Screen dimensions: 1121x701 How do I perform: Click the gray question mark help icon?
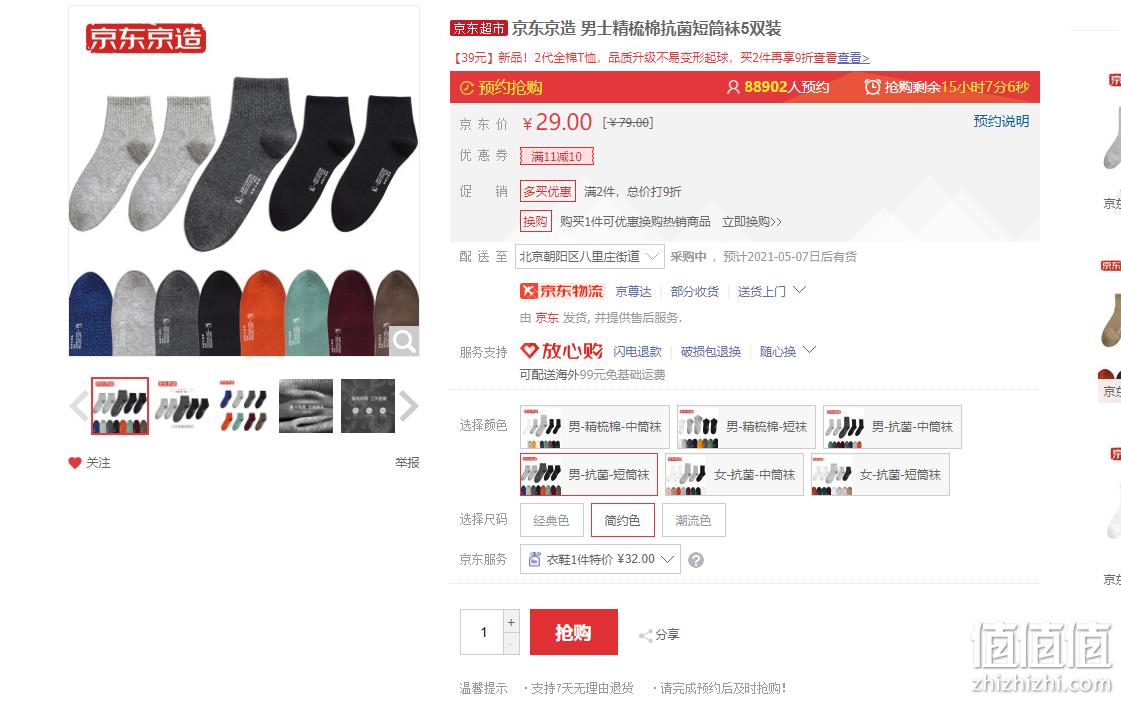point(696,560)
